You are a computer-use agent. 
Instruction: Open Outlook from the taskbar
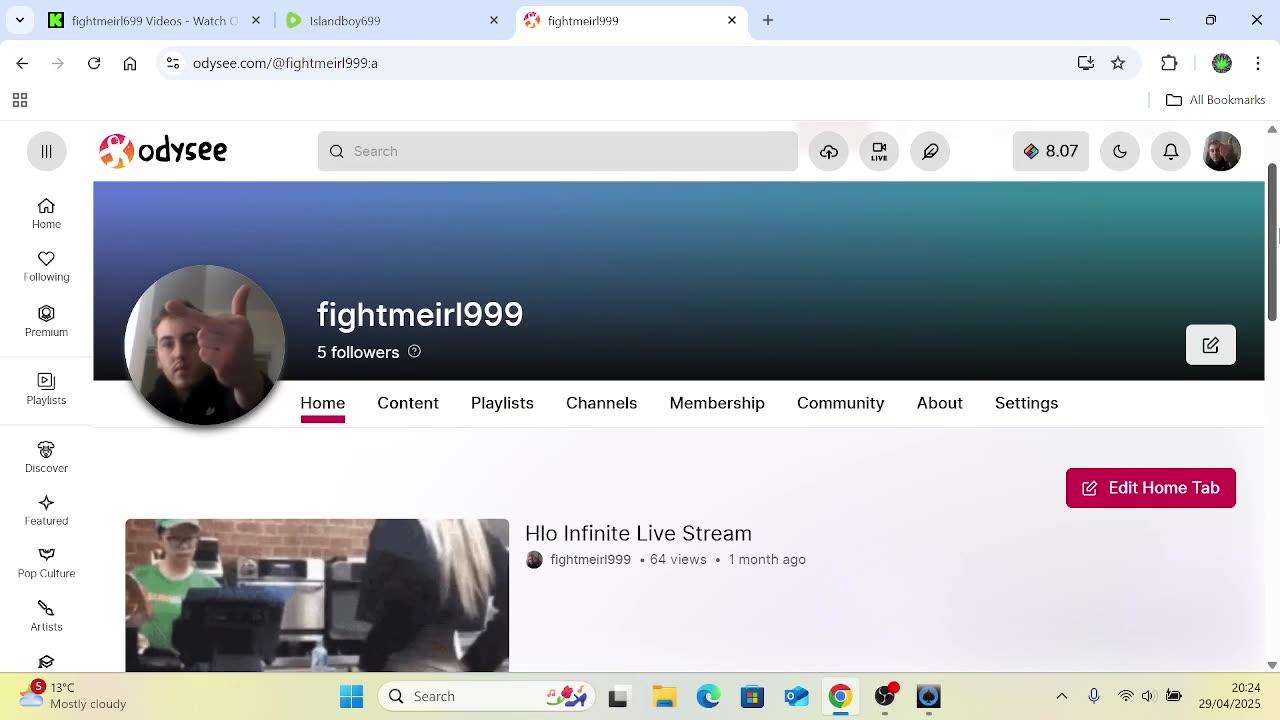point(796,696)
